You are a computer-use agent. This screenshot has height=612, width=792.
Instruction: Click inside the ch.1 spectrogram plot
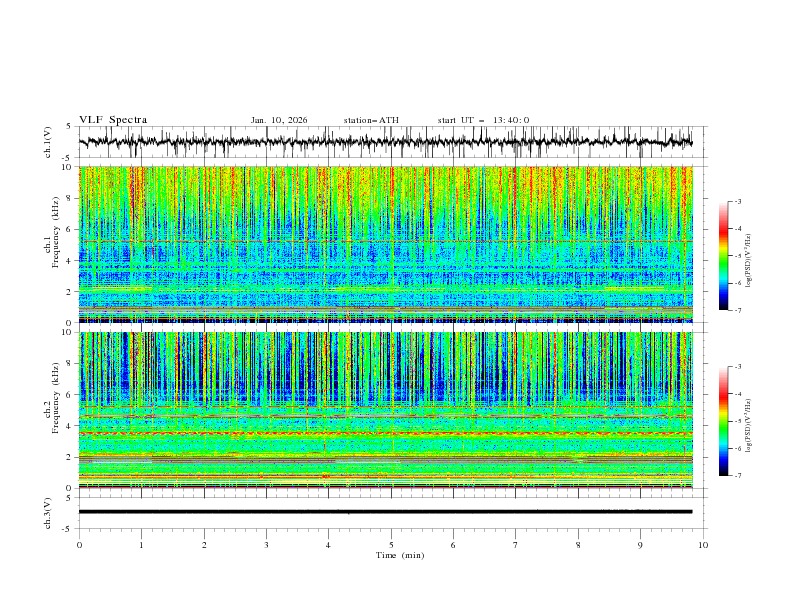(x=385, y=244)
